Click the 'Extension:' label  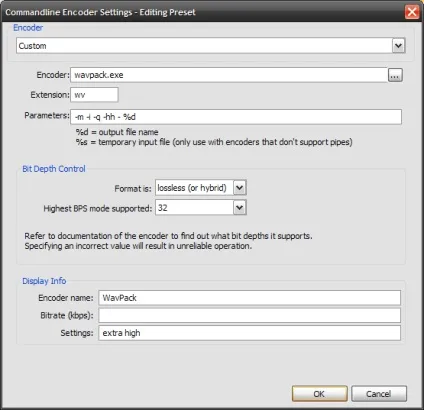[50, 95]
